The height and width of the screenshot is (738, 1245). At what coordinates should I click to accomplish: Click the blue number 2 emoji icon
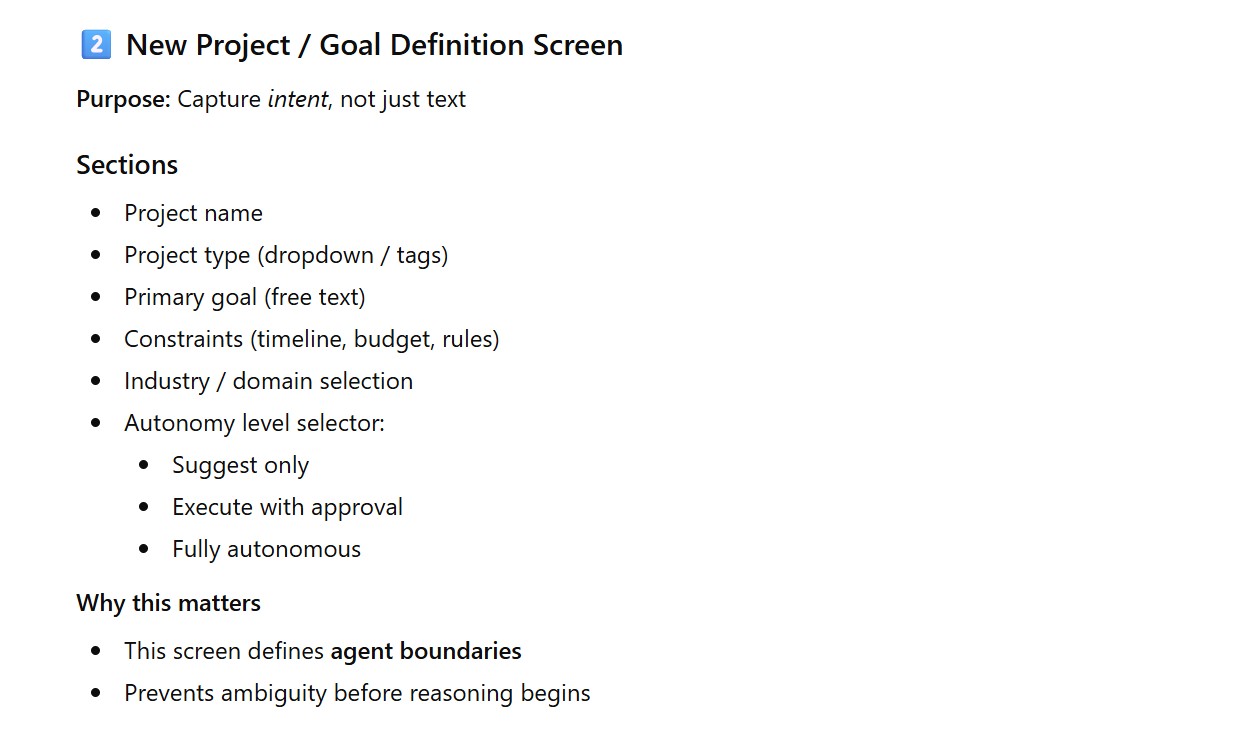(96, 45)
